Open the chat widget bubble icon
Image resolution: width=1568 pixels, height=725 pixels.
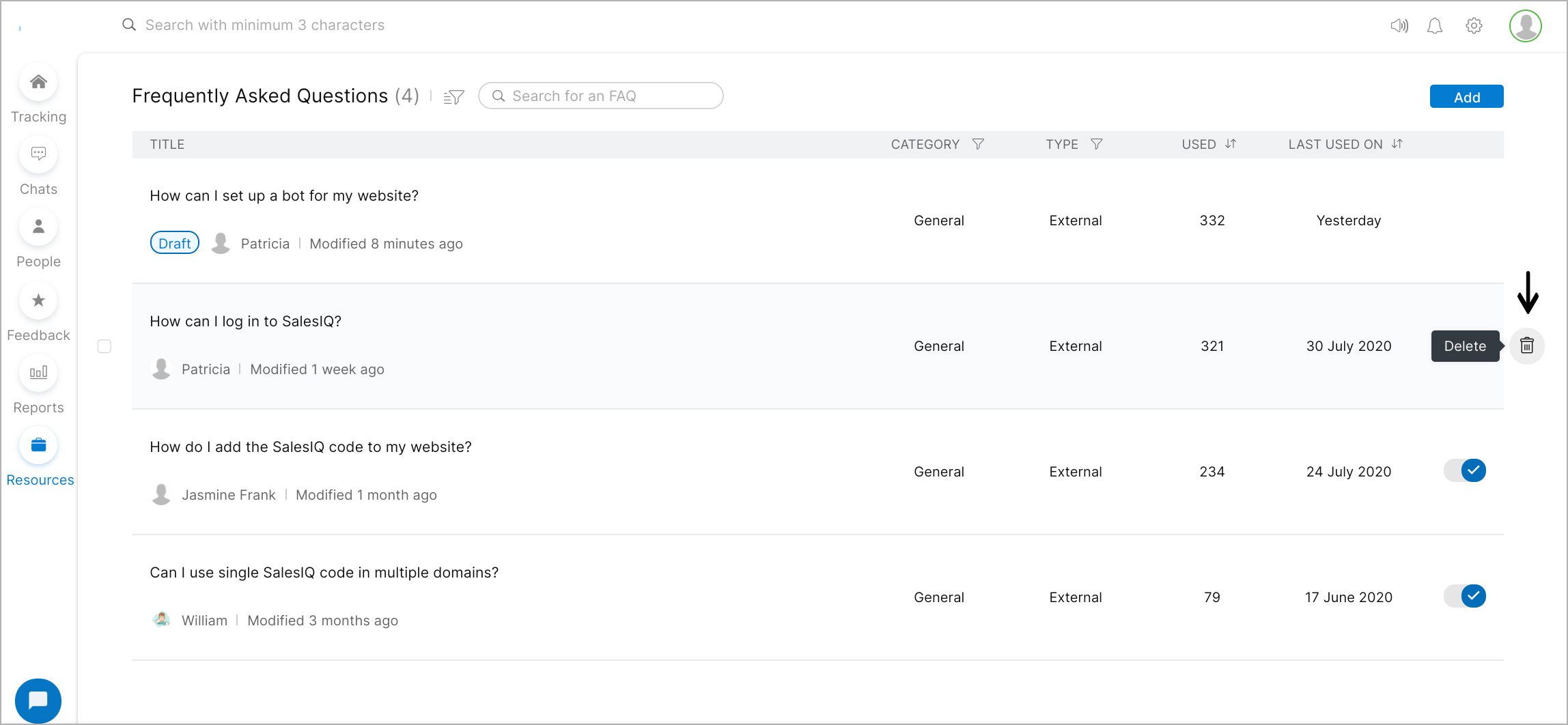(38, 700)
